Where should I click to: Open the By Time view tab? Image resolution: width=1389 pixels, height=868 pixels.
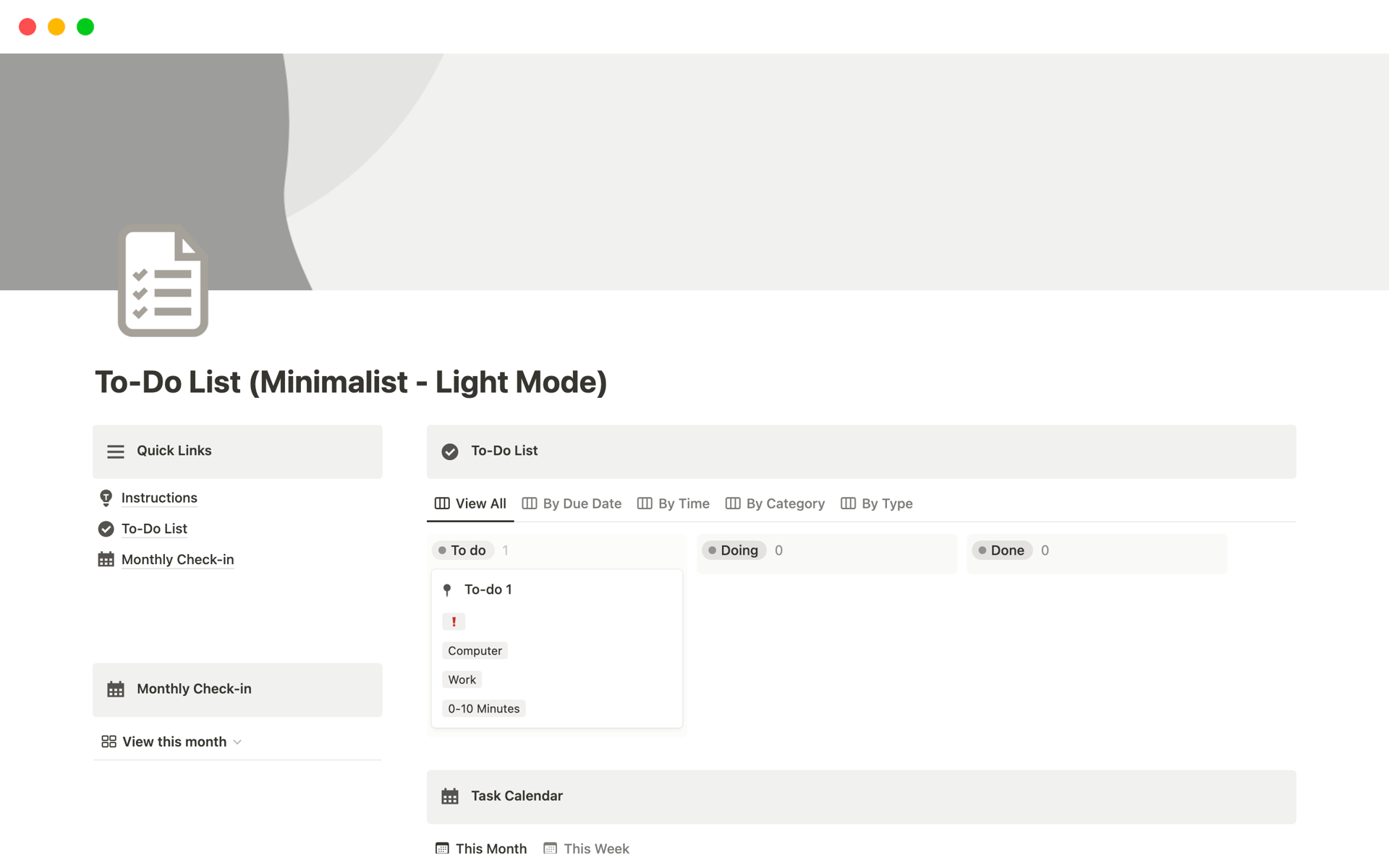click(683, 503)
